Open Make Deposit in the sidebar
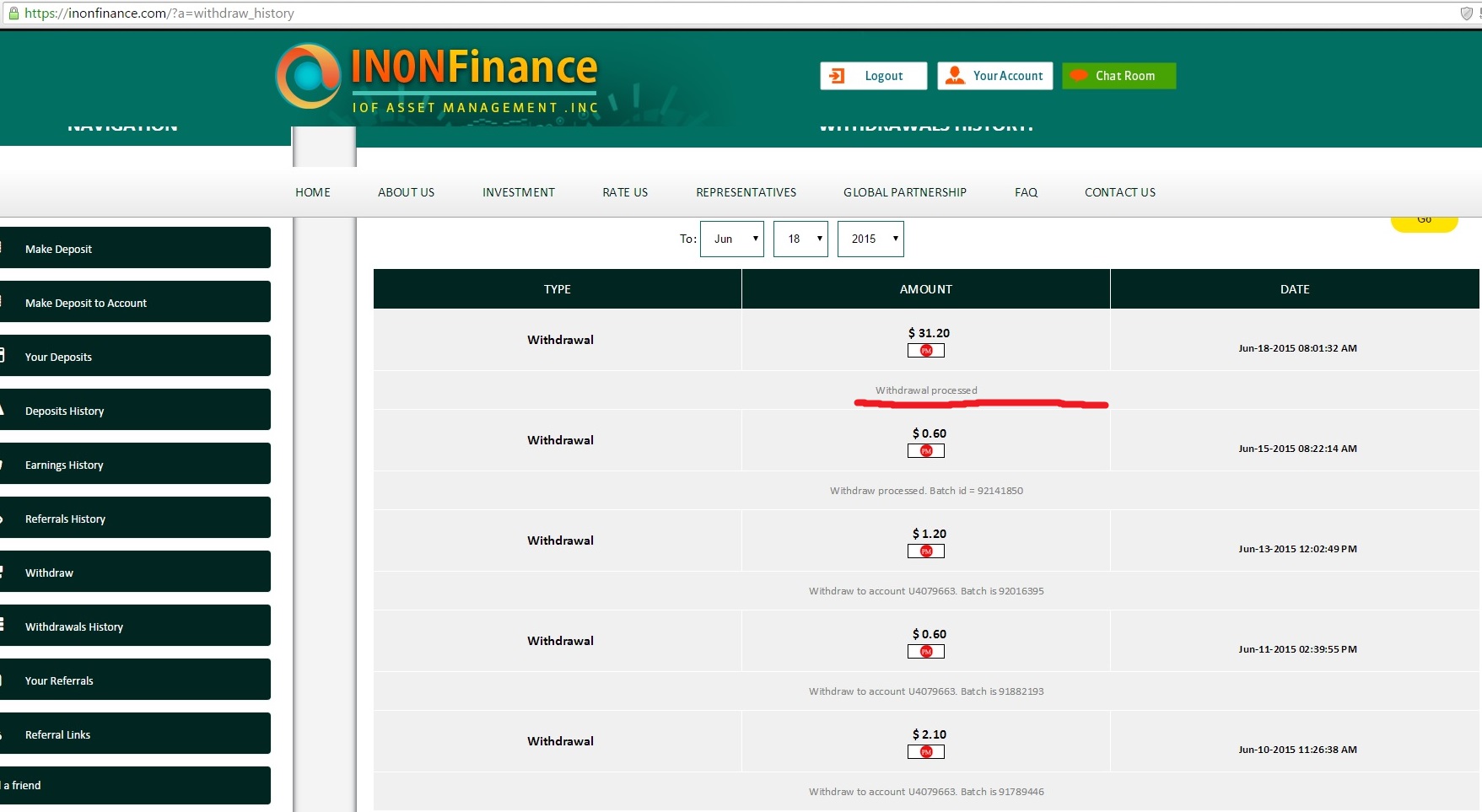 (135, 249)
